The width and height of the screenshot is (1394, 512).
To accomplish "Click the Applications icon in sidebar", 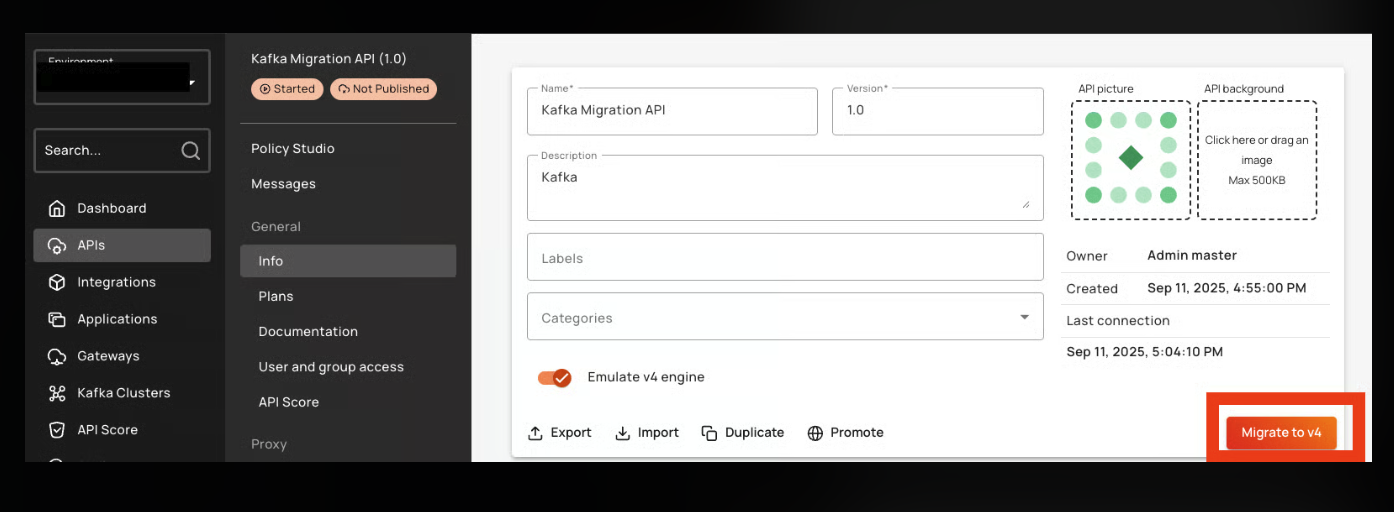I will 57,319.
